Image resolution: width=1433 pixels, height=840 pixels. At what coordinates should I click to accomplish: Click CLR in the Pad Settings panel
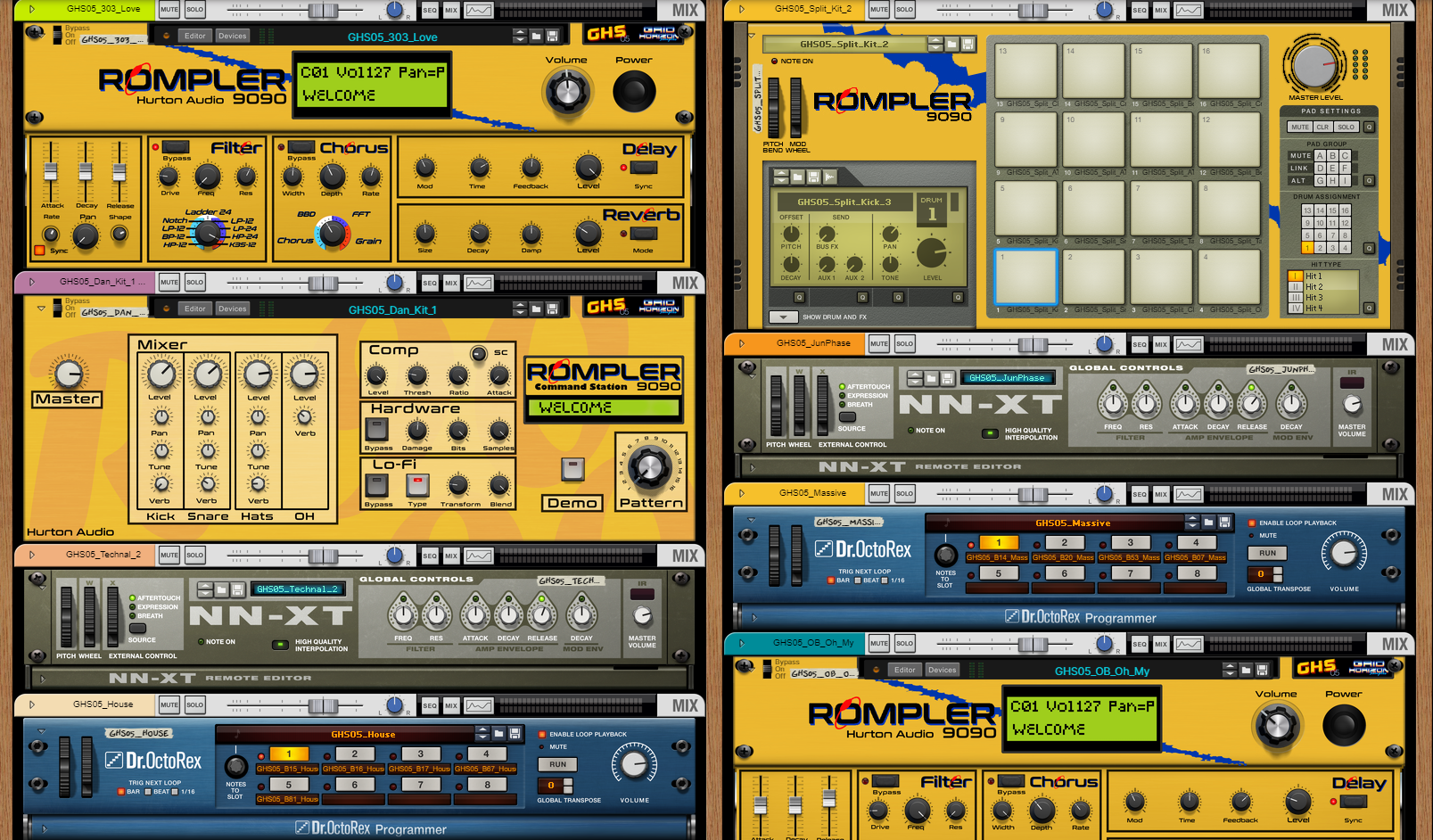(x=1322, y=127)
